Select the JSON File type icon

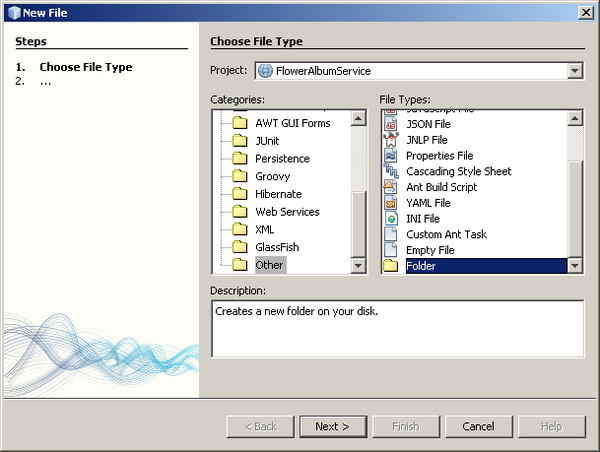pyautogui.click(x=391, y=124)
